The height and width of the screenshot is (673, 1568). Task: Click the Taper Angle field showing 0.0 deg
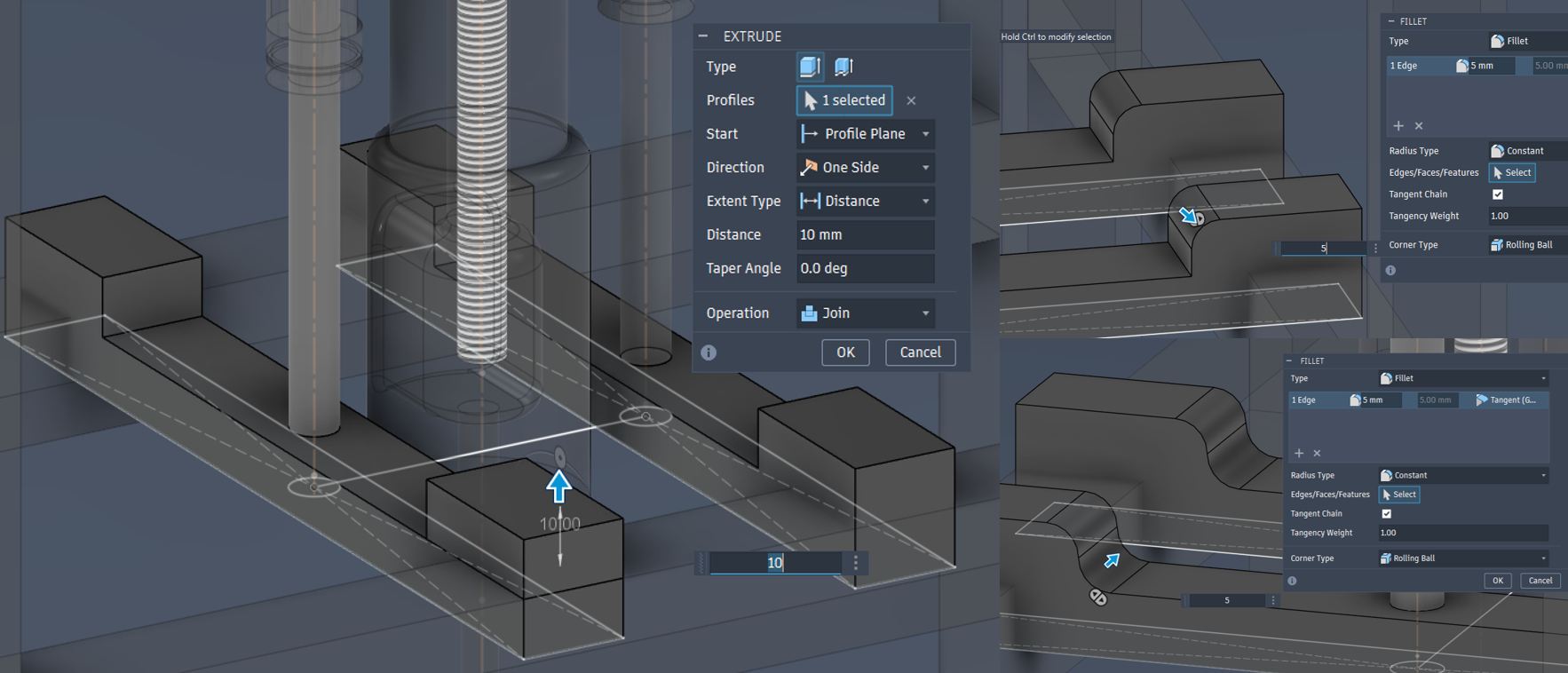coord(866,268)
